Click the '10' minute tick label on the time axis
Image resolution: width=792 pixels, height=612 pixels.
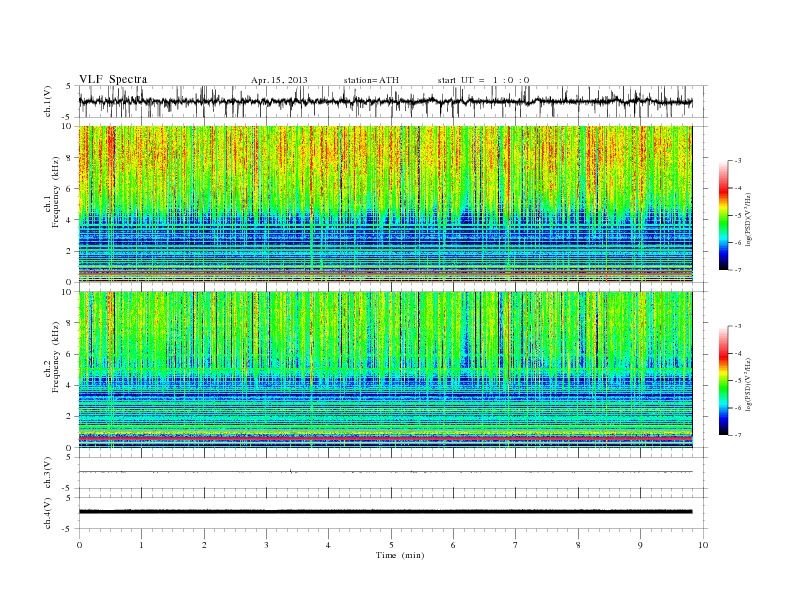pyautogui.click(x=703, y=545)
